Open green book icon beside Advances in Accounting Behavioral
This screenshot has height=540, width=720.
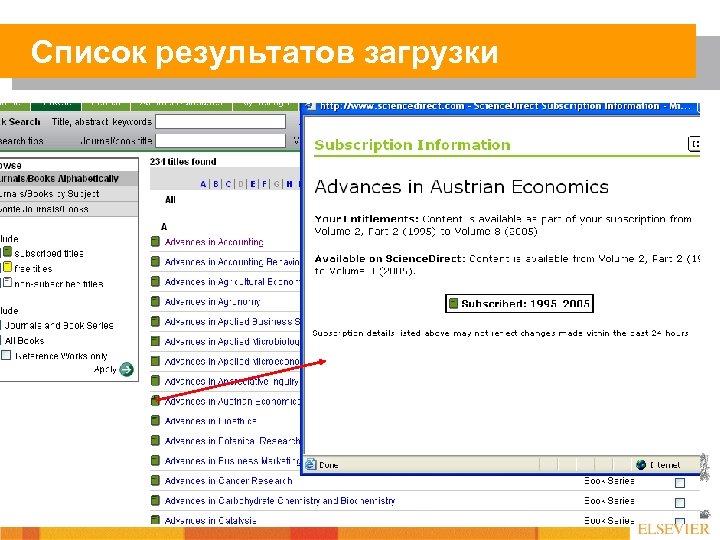[x=155, y=261]
